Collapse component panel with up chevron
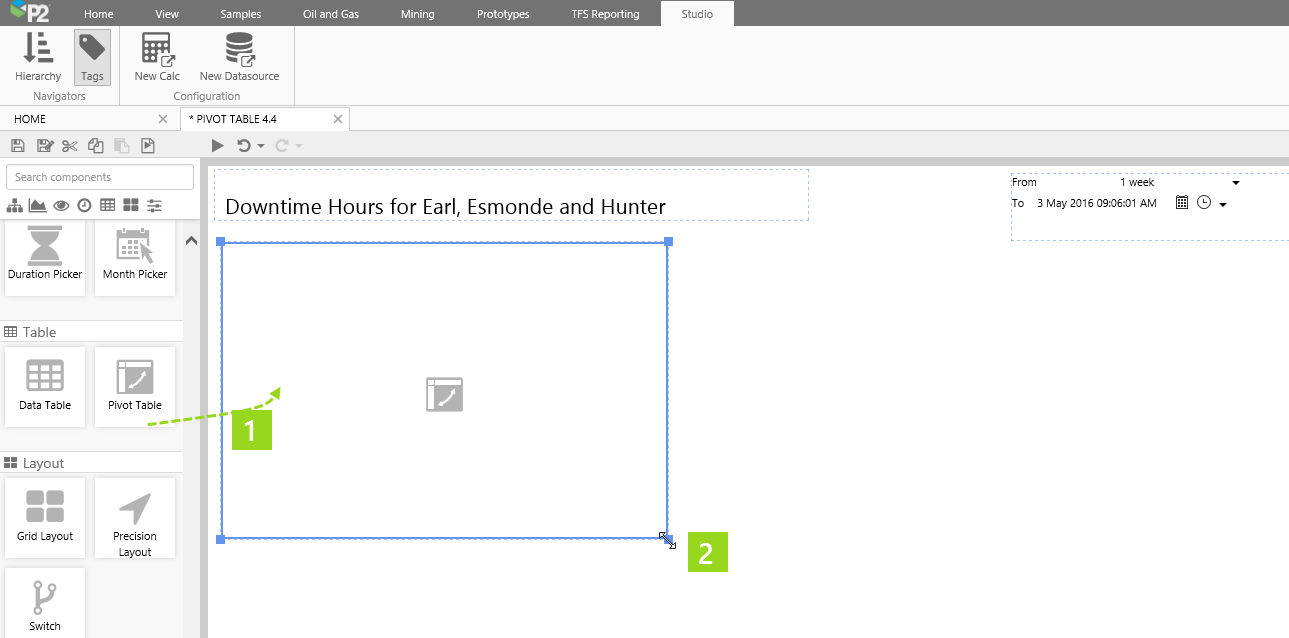The width and height of the screenshot is (1289, 638). [x=191, y=240]
